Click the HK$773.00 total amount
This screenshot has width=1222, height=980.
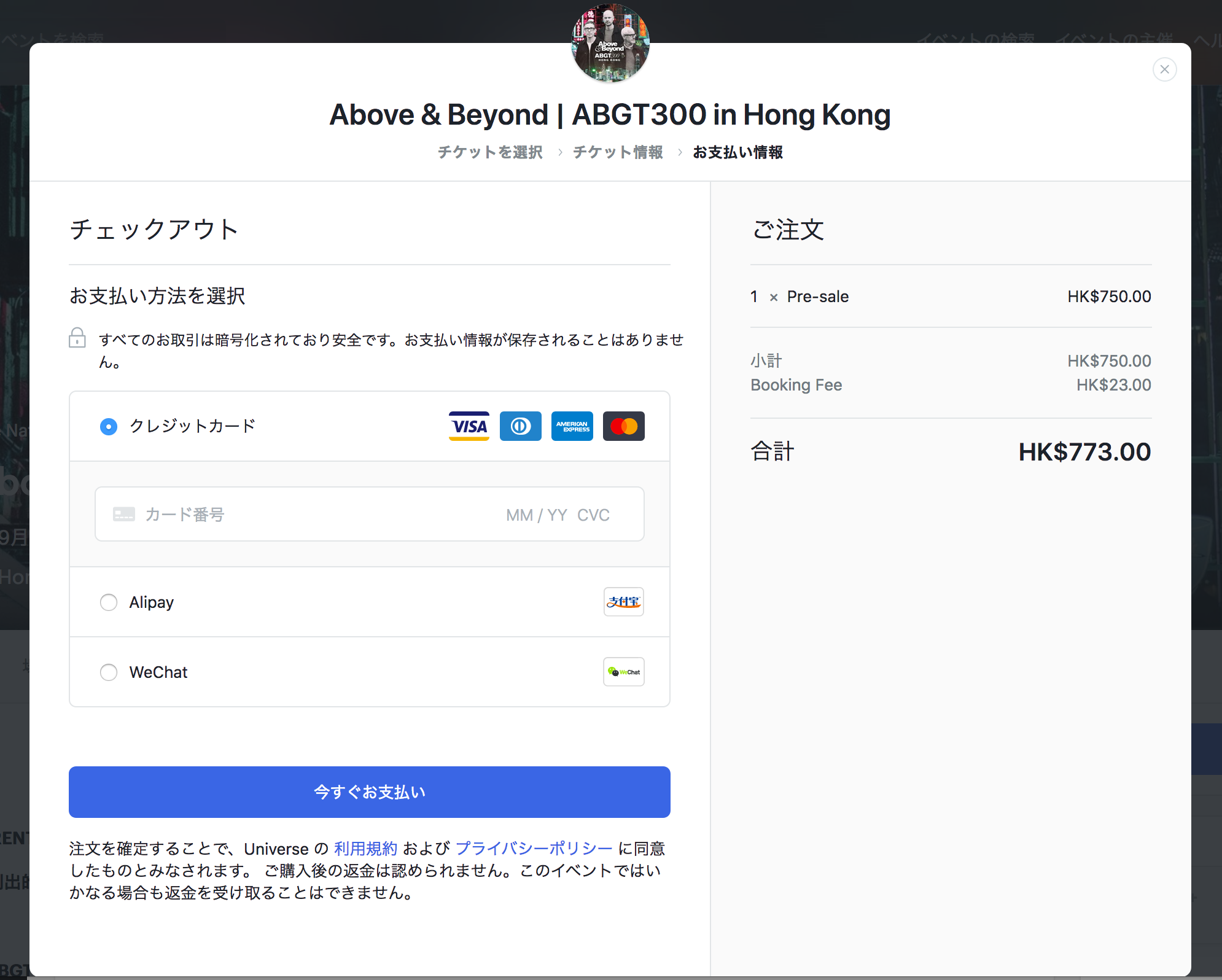(1084, 452)
